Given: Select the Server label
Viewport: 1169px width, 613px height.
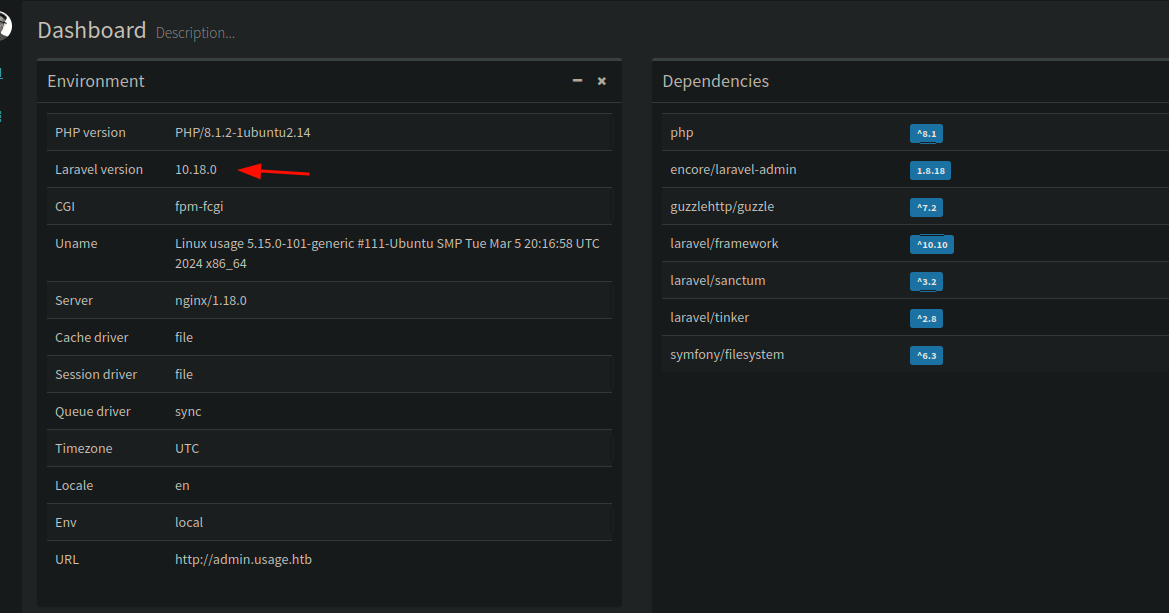Looking at the screenshot, I should click(74, 301).
